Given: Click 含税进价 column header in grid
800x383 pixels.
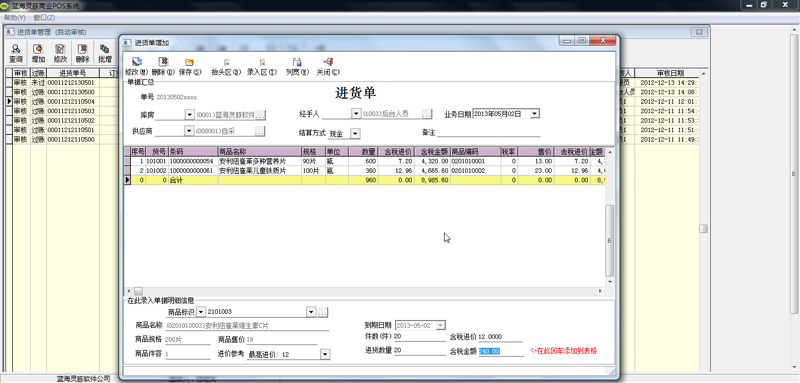Looking at the screenshot, I should coord(395,151).
